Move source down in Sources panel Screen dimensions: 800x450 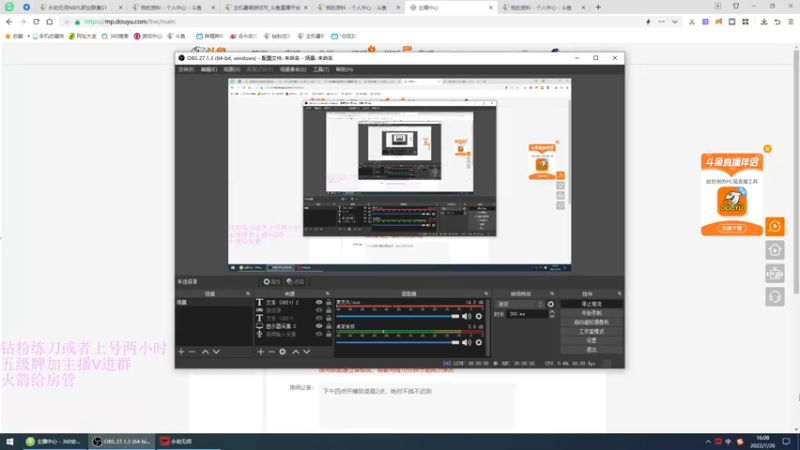coord(307,352)
